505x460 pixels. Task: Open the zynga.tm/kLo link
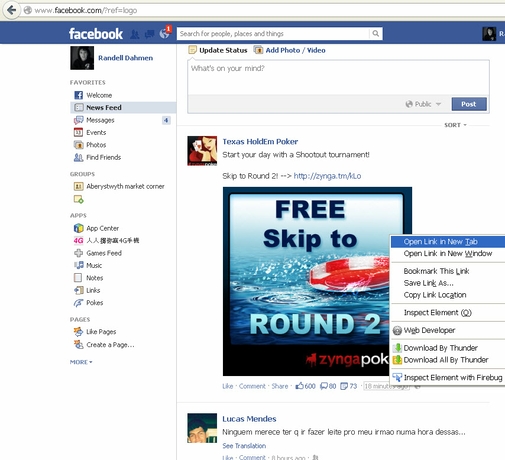pyautogui.click(x=327, y=176)
